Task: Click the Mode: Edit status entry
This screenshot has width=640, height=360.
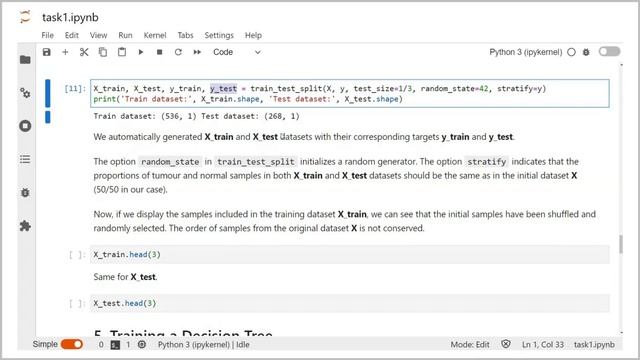Action: (x=470, y=345)
